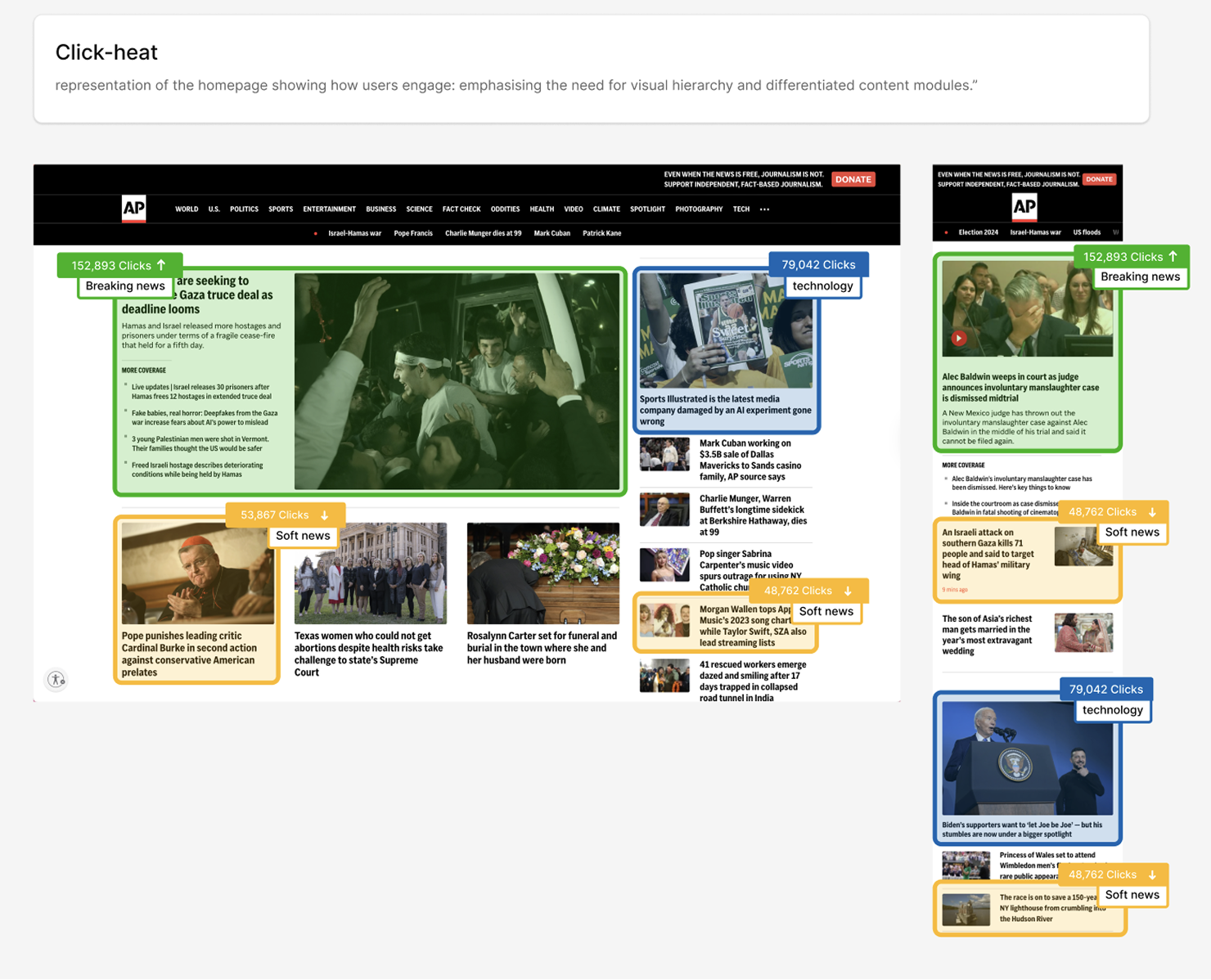Go to the SPORTS section

(x=281, y=209)
